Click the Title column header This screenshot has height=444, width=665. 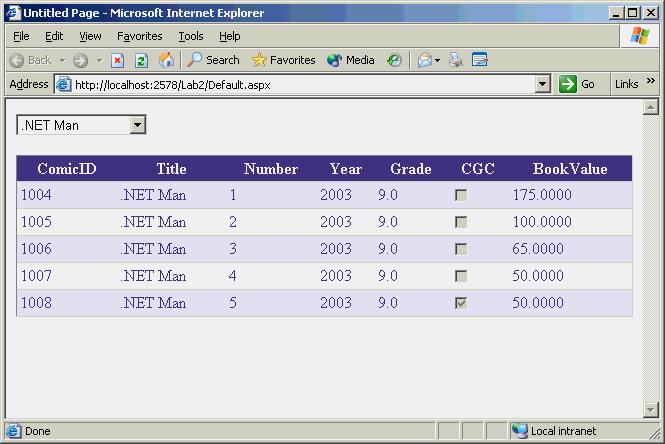click(x=171, y=169)
